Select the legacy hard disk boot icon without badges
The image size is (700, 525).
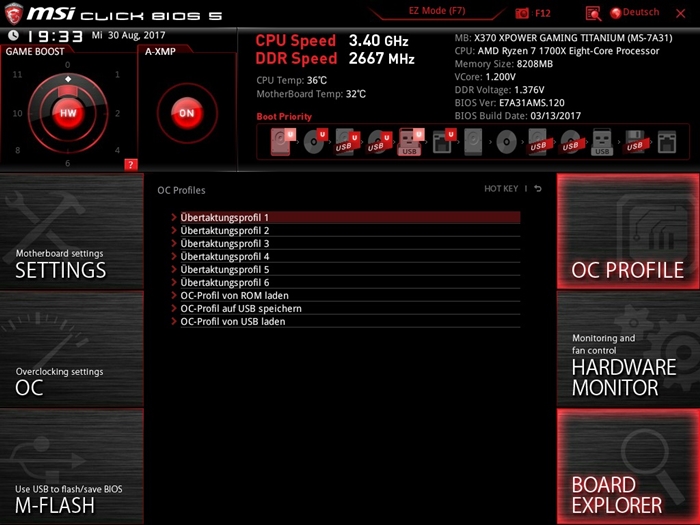point(473,142)
